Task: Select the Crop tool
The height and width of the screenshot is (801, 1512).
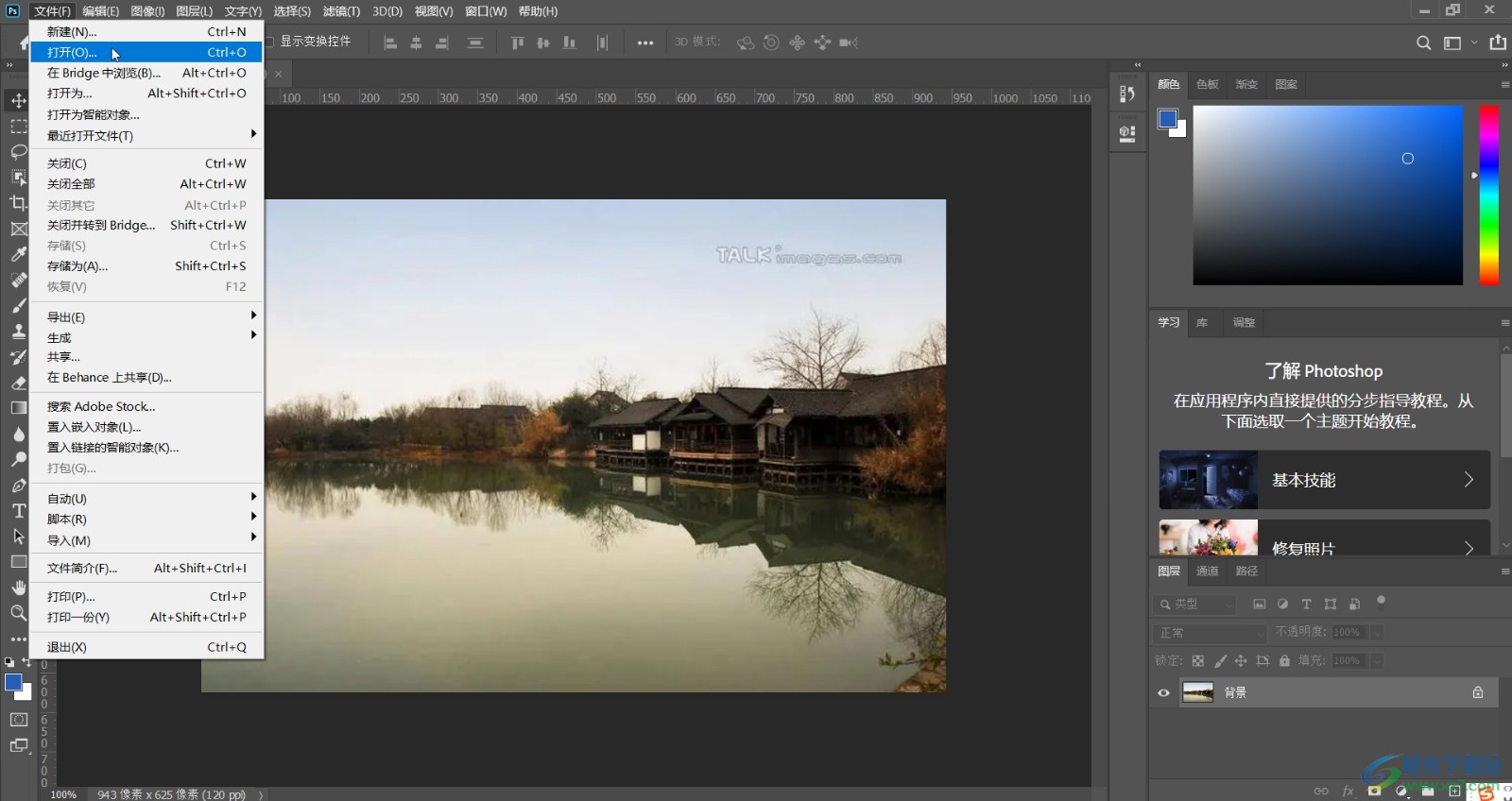Action: click(18, 202)
